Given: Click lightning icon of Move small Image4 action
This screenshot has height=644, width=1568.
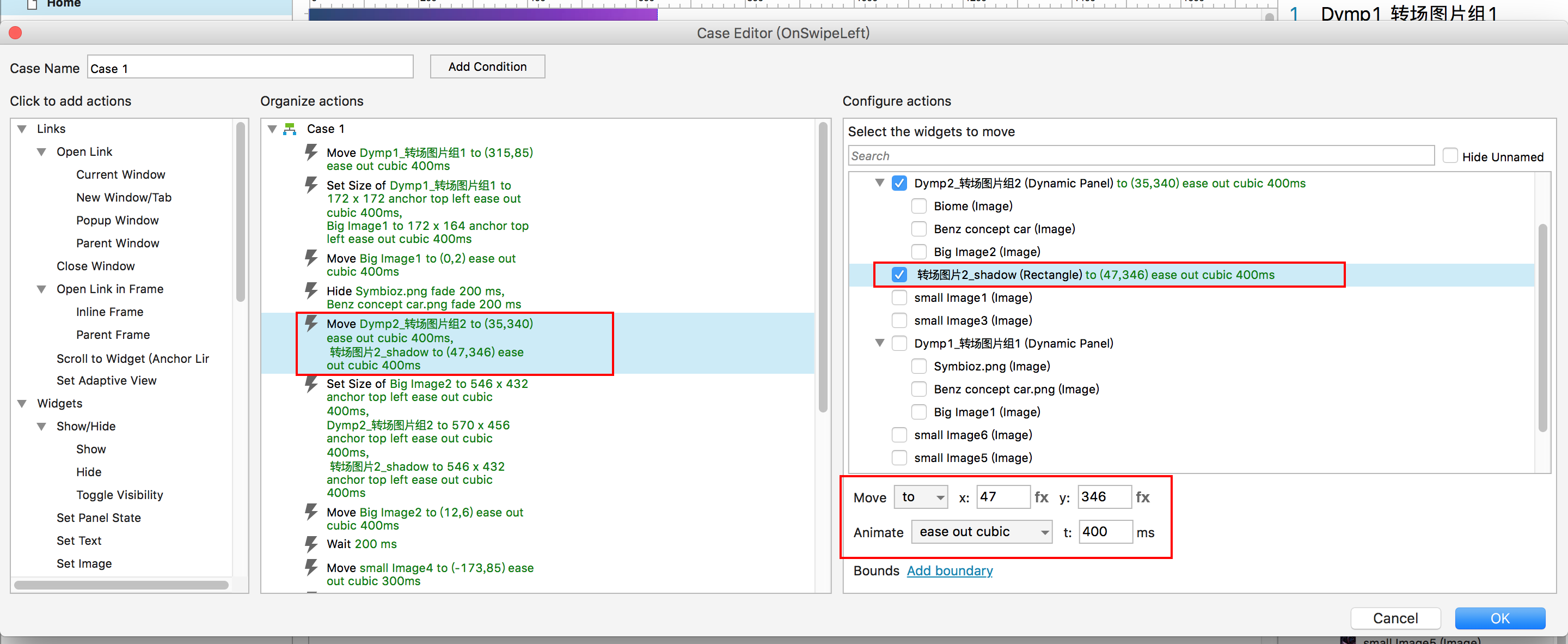Looking at the screenshot, I should [311, 567].
